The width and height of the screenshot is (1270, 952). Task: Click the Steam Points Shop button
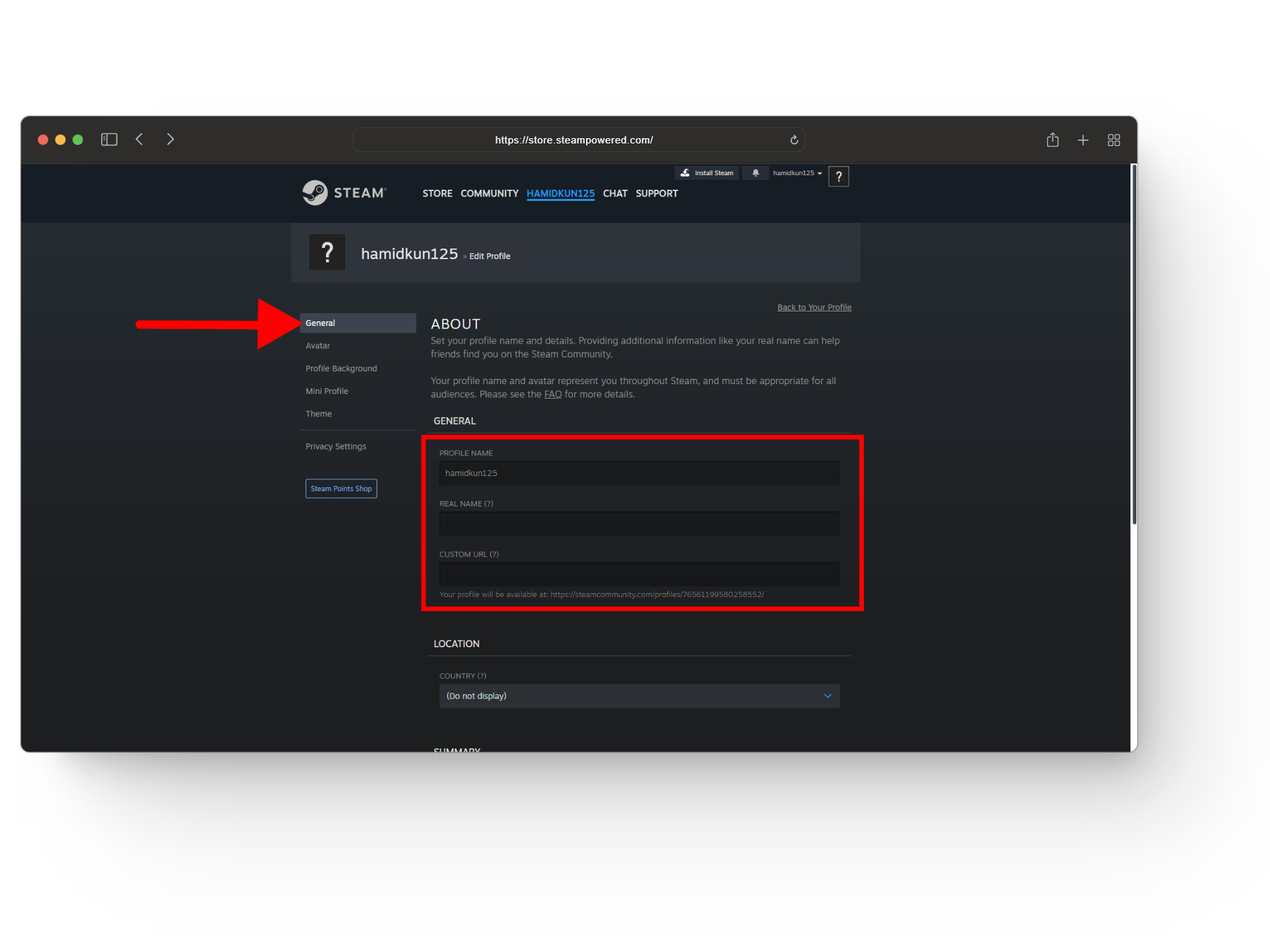coord(341,489)
